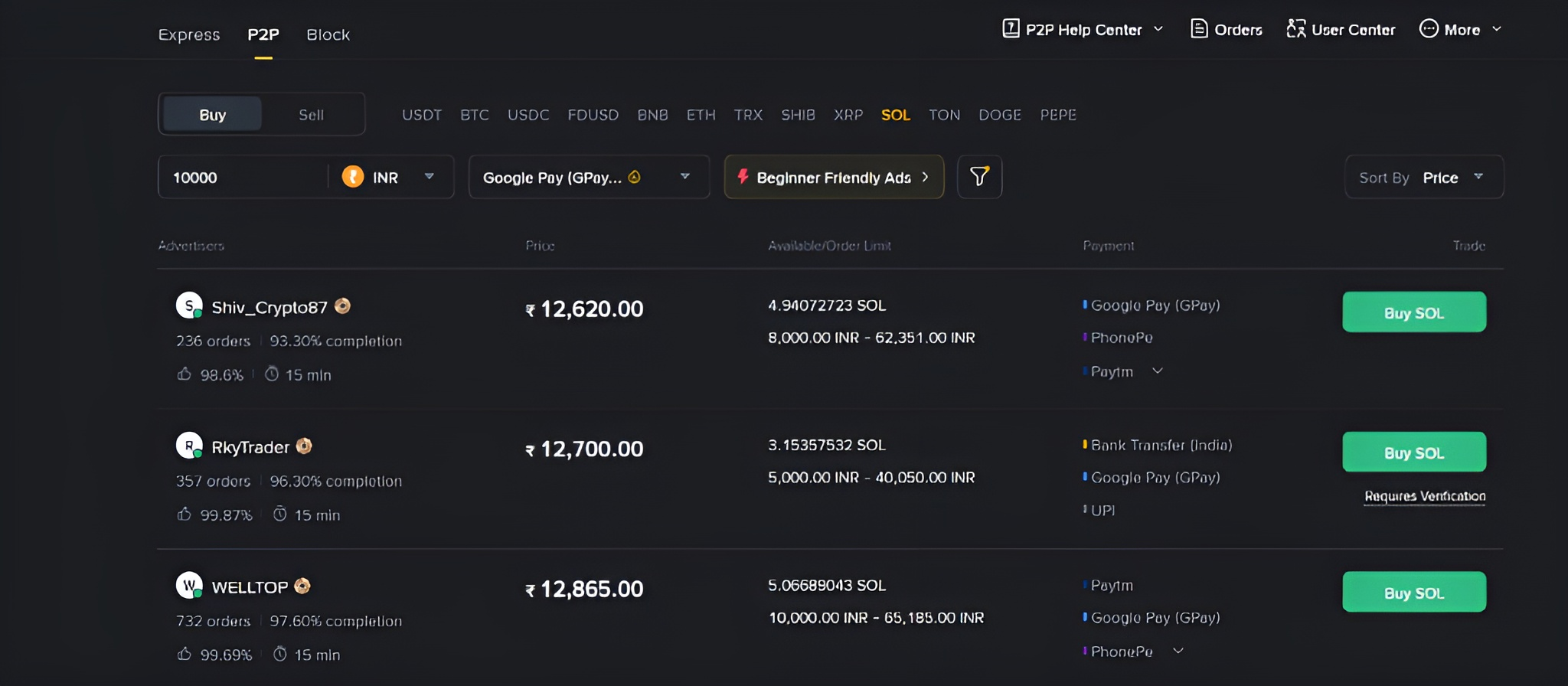Click WELLTOP avatar icon

tap(189, 586)
